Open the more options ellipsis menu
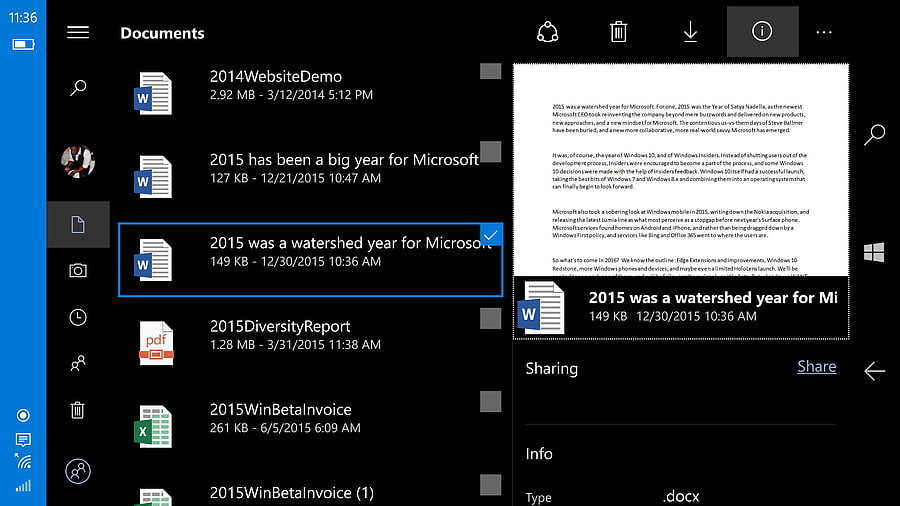Screen dimensions: 900x506 tap(824, 32)
